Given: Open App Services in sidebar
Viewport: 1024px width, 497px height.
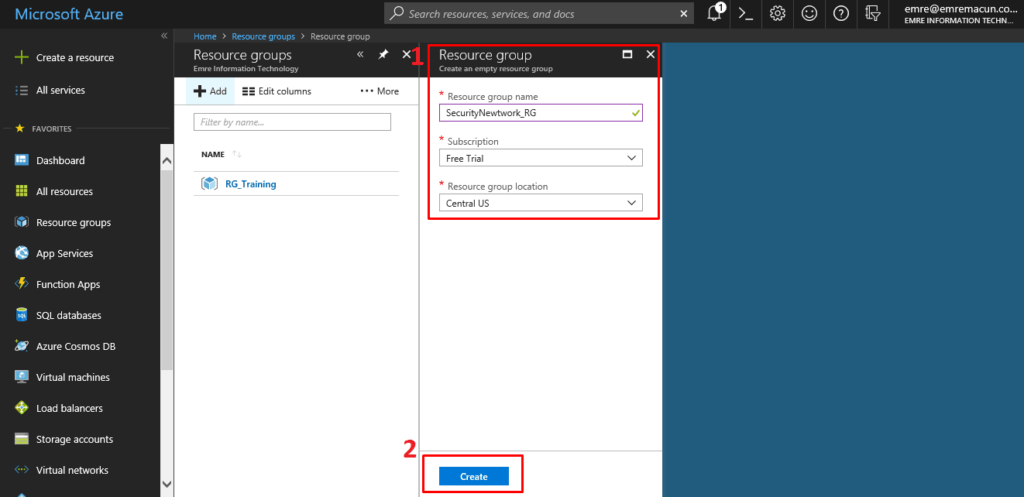Looking at the screenshot, I should [65, 253].
